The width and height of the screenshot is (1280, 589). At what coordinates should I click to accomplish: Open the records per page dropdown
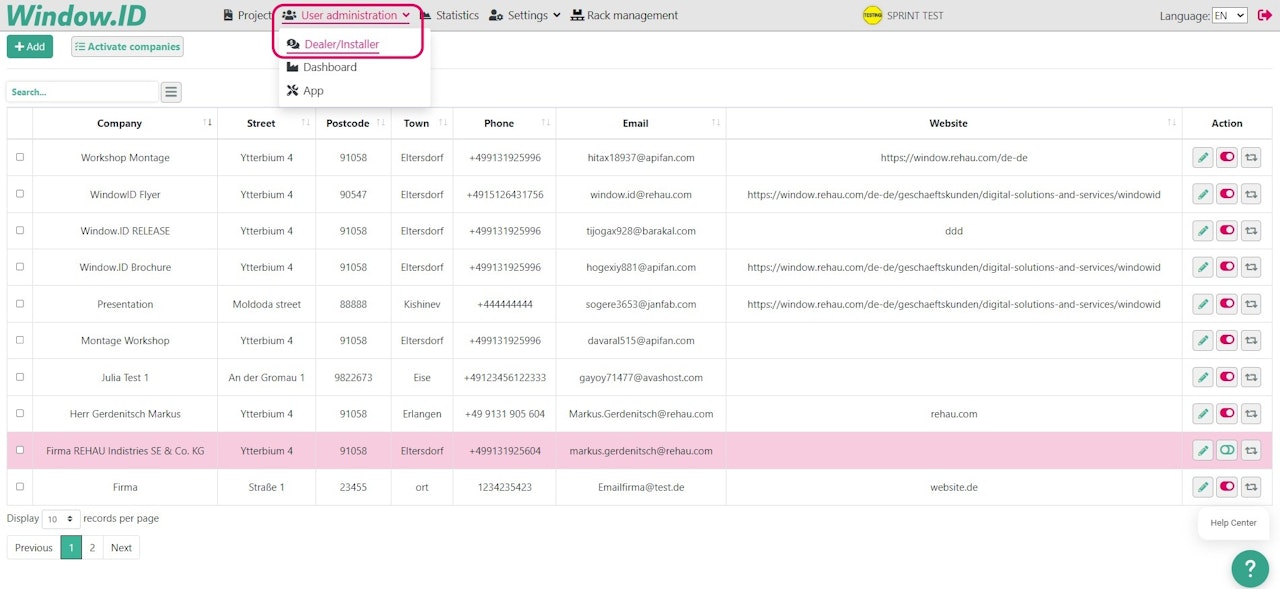pyautogui.click(x=60, y=519)
